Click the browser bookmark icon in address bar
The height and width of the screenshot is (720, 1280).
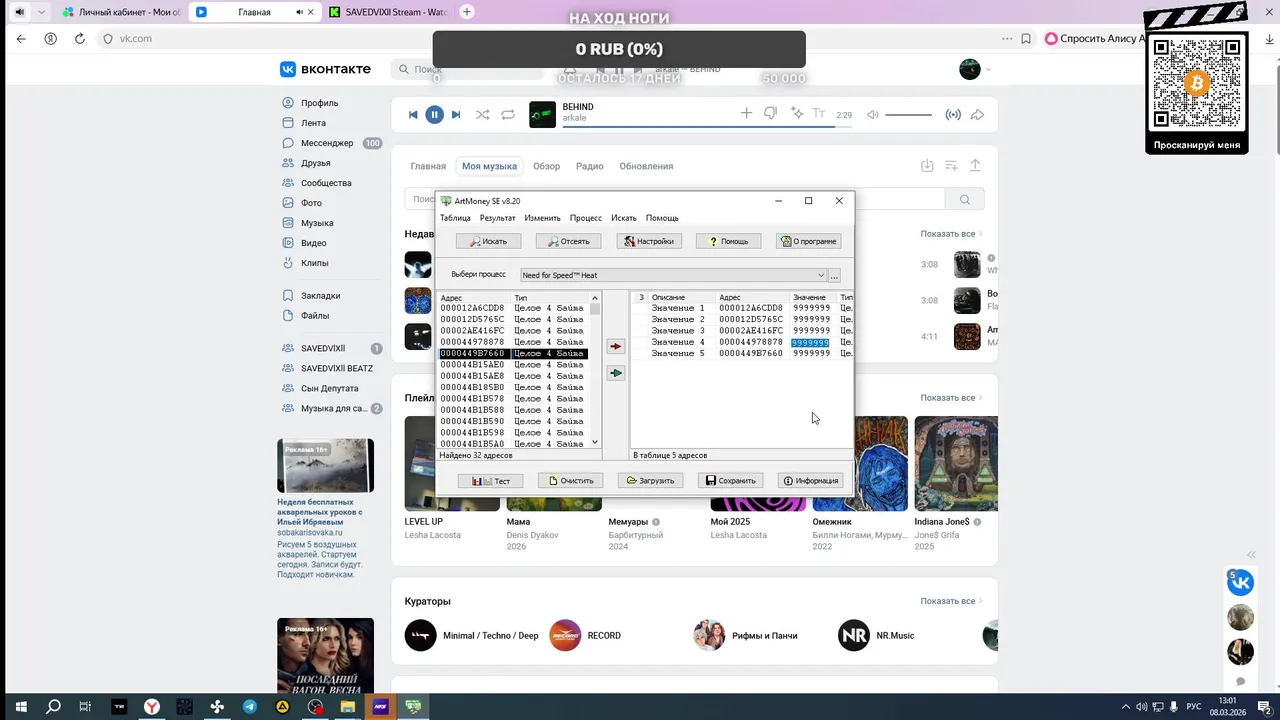coord(1026,39)
